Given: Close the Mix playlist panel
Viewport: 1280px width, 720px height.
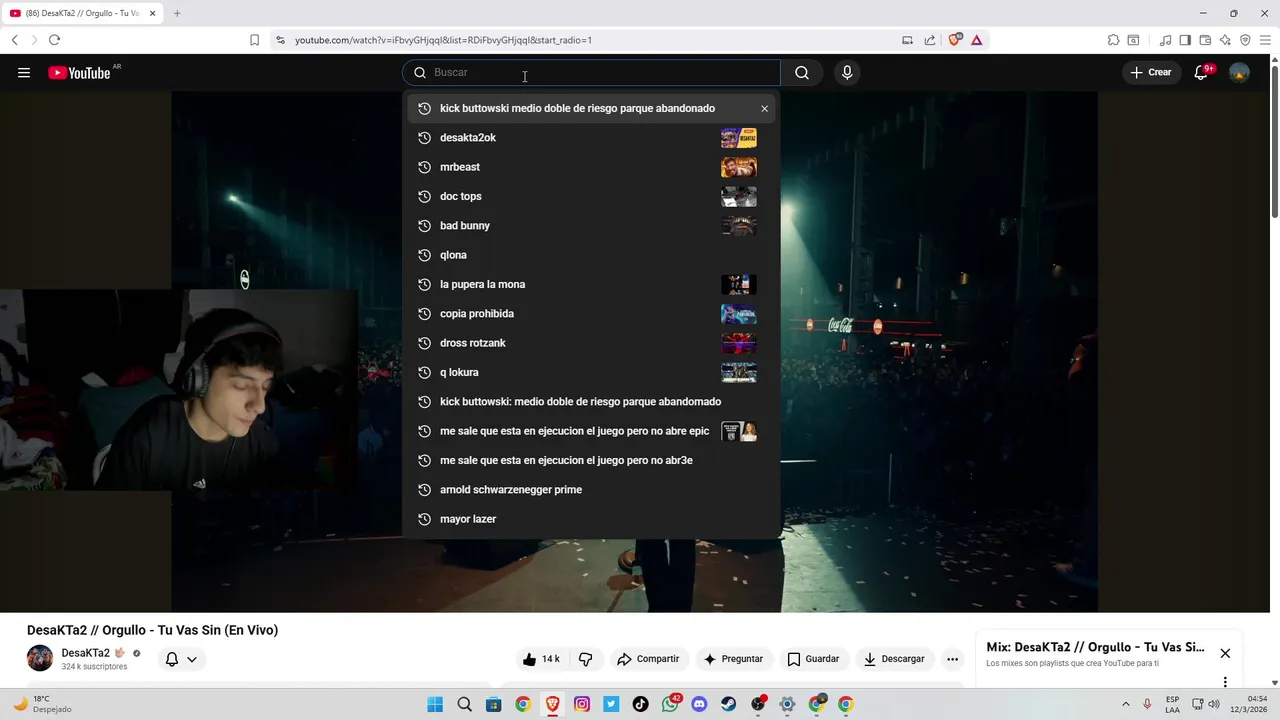Looking at the screenshot, I should click(1225, 653).
